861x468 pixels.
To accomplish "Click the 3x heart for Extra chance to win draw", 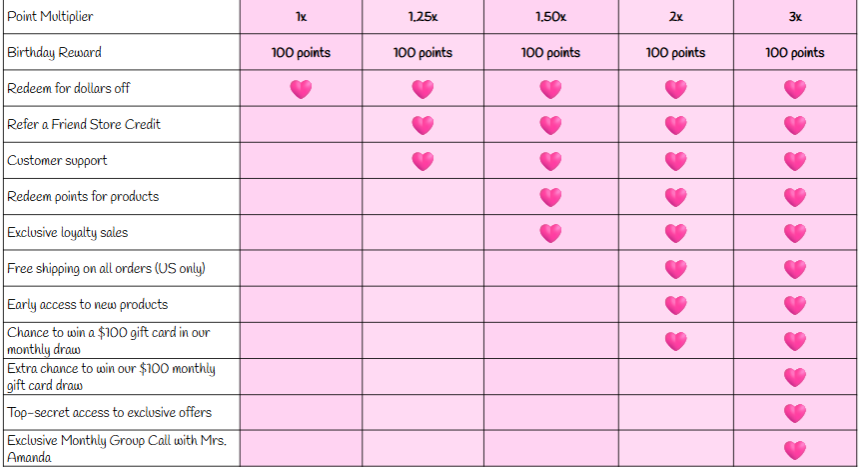I will point(795,377).
